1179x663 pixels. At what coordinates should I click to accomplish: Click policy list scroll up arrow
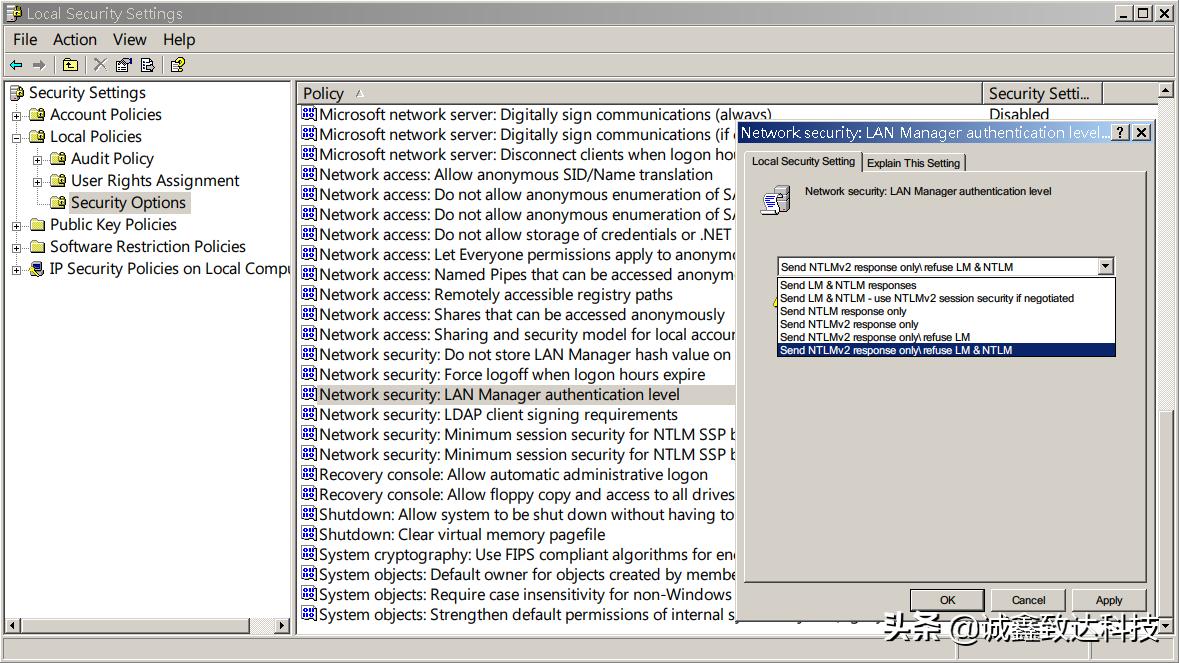[1165, 91]
